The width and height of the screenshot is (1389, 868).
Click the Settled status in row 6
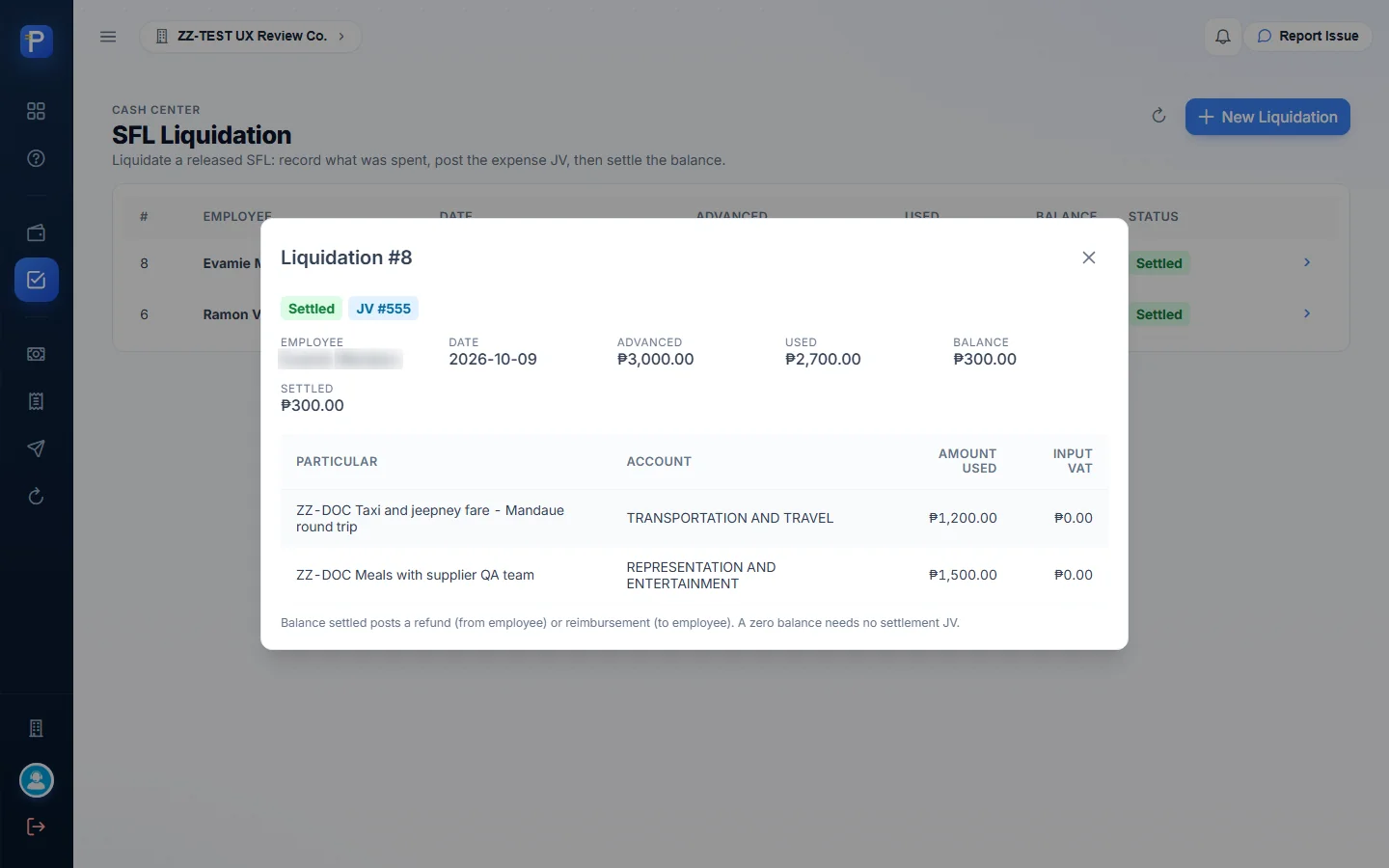(1158, 314)
